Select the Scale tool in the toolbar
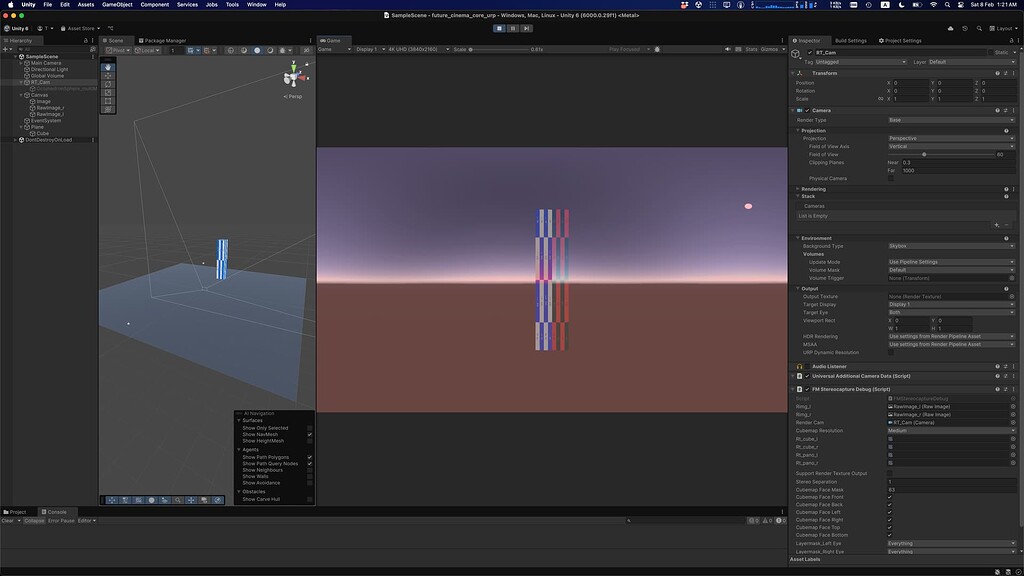Screen dimensions: 1024x576 click(x=108, y=93)
